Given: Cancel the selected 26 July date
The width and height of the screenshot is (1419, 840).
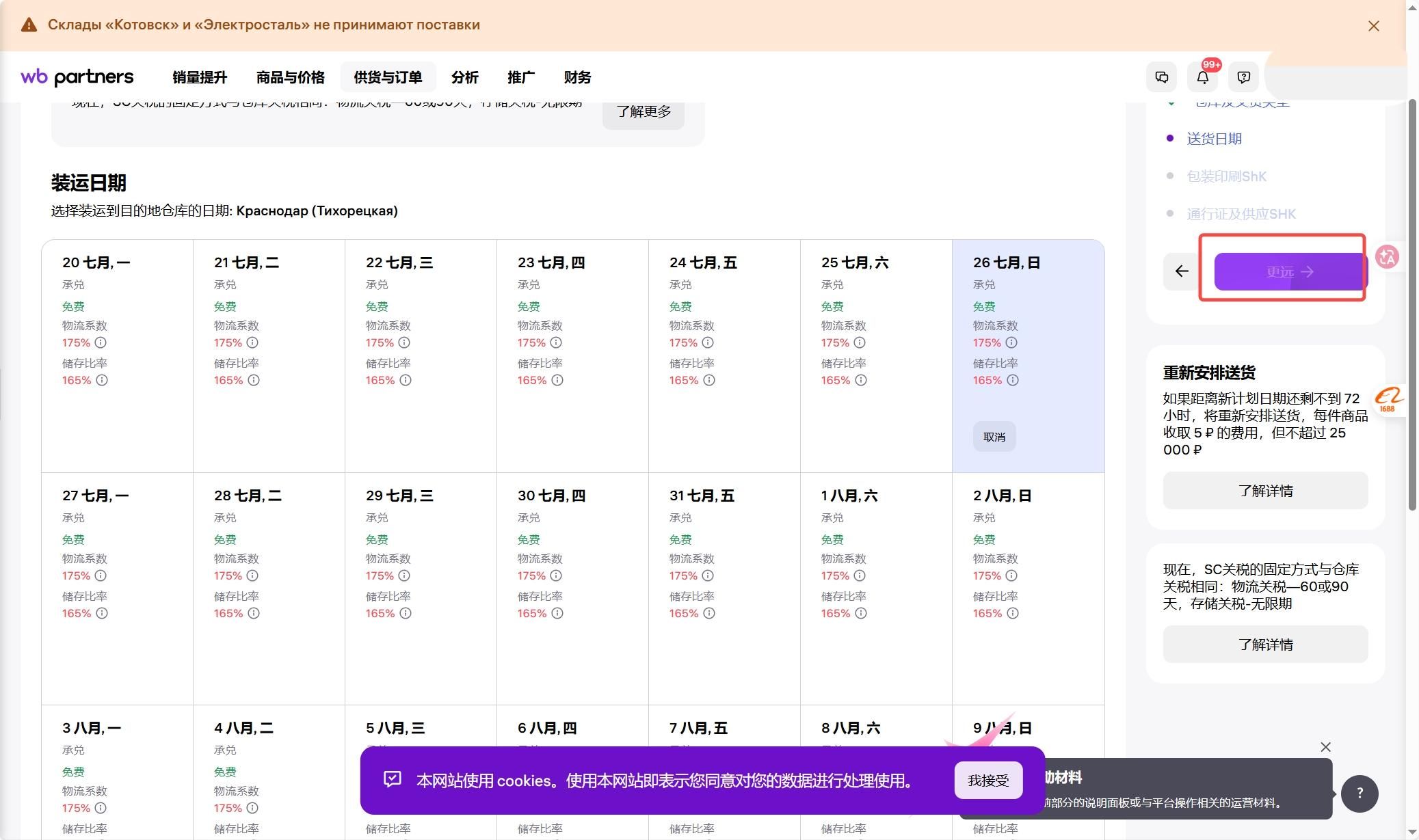Looking at the screenshot, I should [994, 437].
